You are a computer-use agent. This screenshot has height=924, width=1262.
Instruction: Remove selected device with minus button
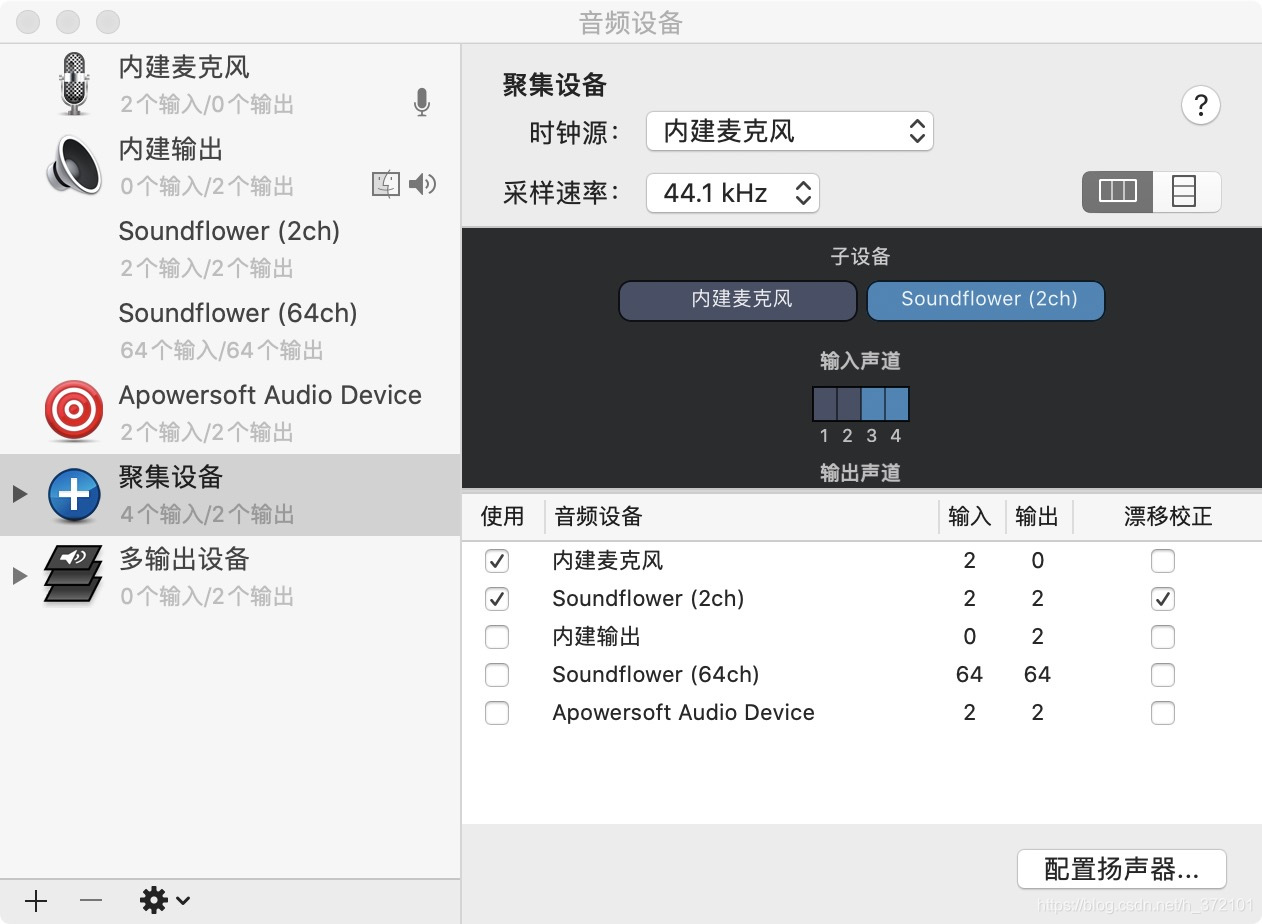click(x=91, y=901)
